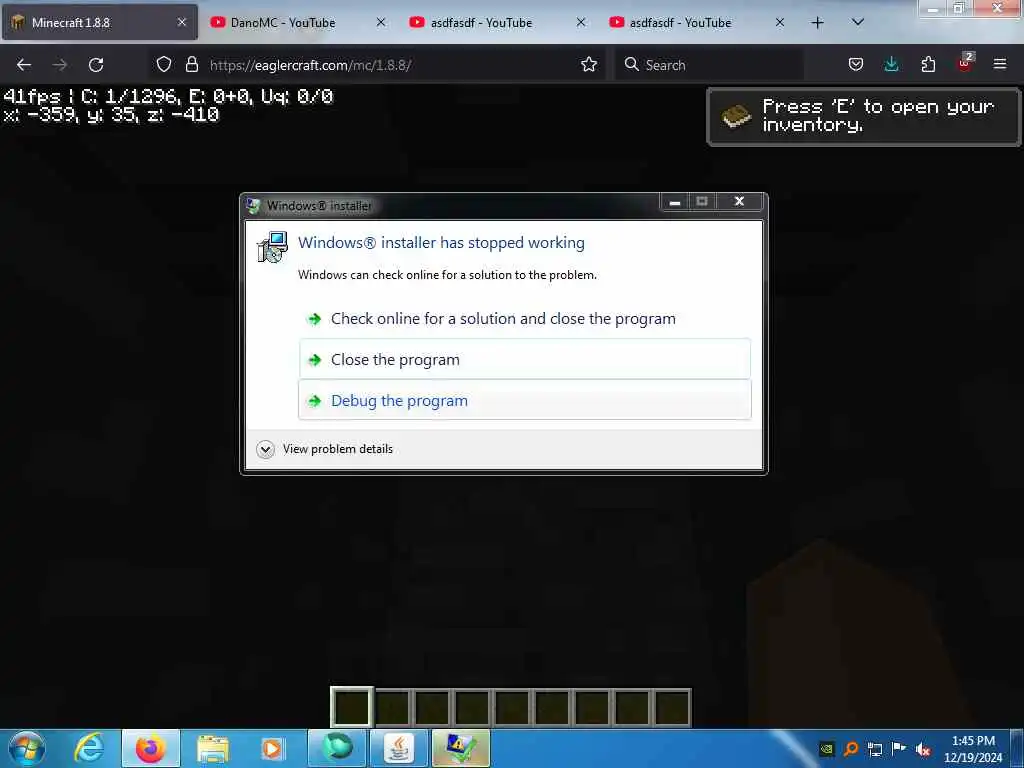Open the Windows Start menu orb
1024x768 pixels.
click(x=27, y=748)
